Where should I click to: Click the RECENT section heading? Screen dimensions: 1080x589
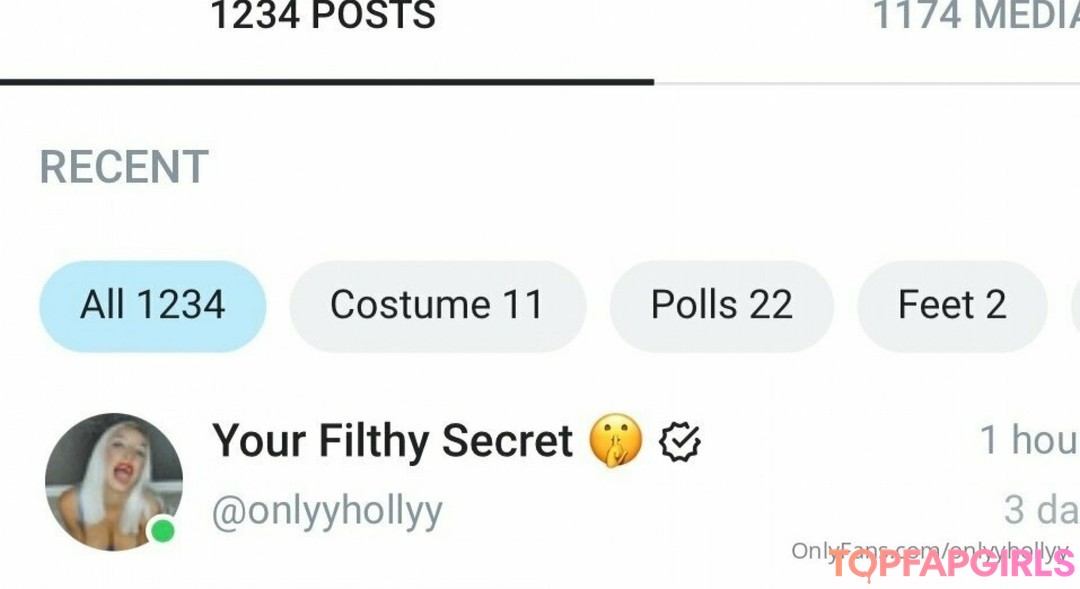(124, 168)
